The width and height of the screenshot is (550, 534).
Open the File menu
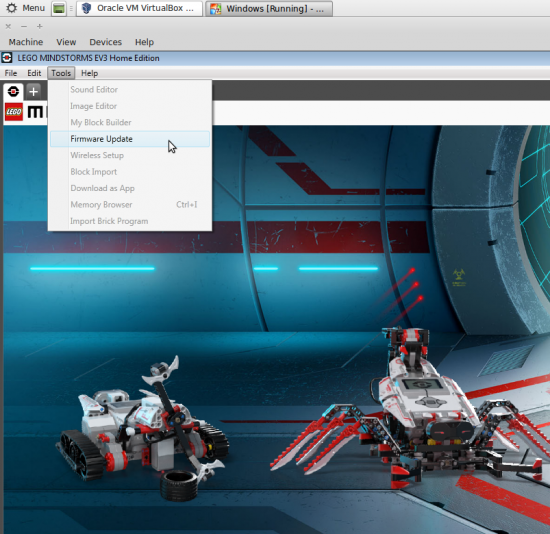(x=11, y=73)
